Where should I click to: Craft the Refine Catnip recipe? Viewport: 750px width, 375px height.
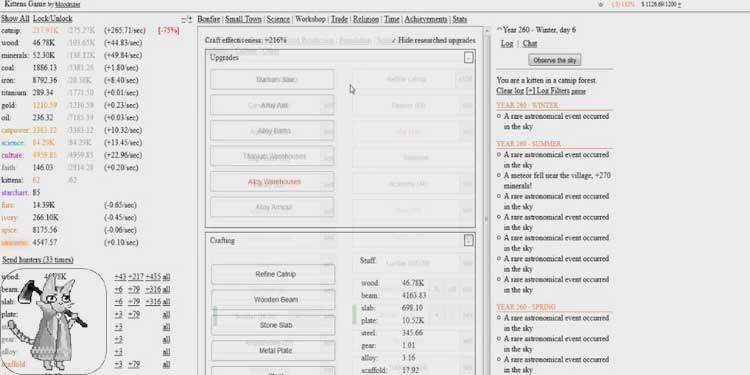tap(273, 274)
